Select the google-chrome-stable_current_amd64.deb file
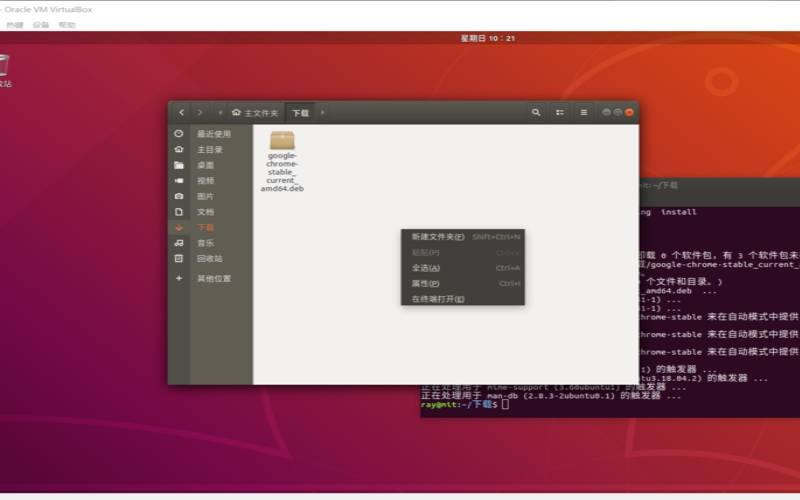 [282, 161]
